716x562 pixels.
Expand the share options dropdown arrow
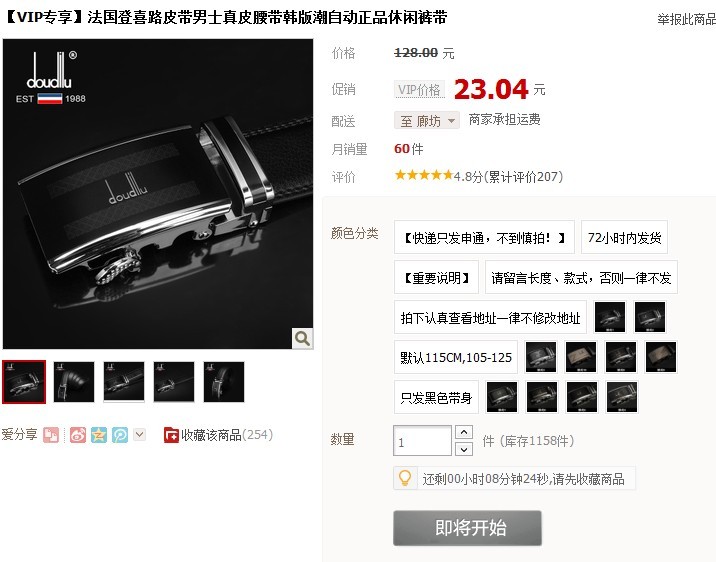click(140, 434)
